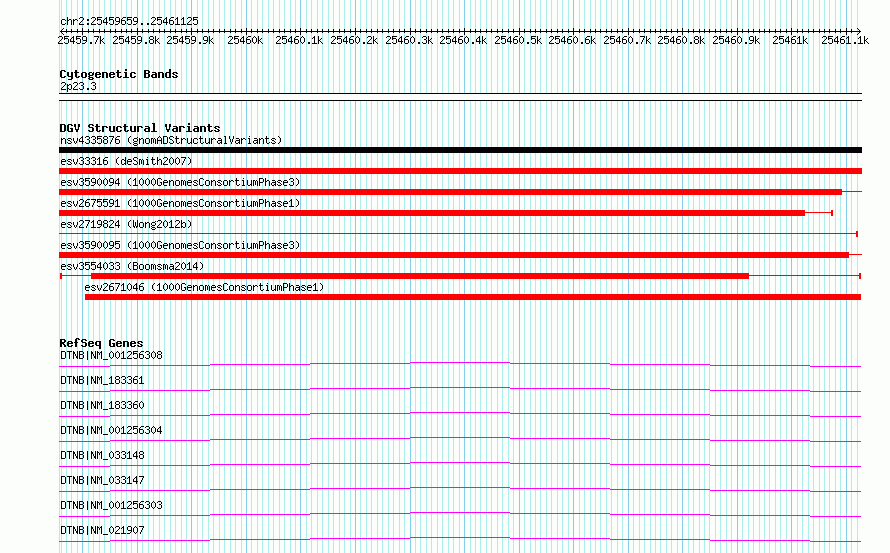Click the thin esv2719824 variant line
The image size is (890, 553).
[x=458, y=234]
